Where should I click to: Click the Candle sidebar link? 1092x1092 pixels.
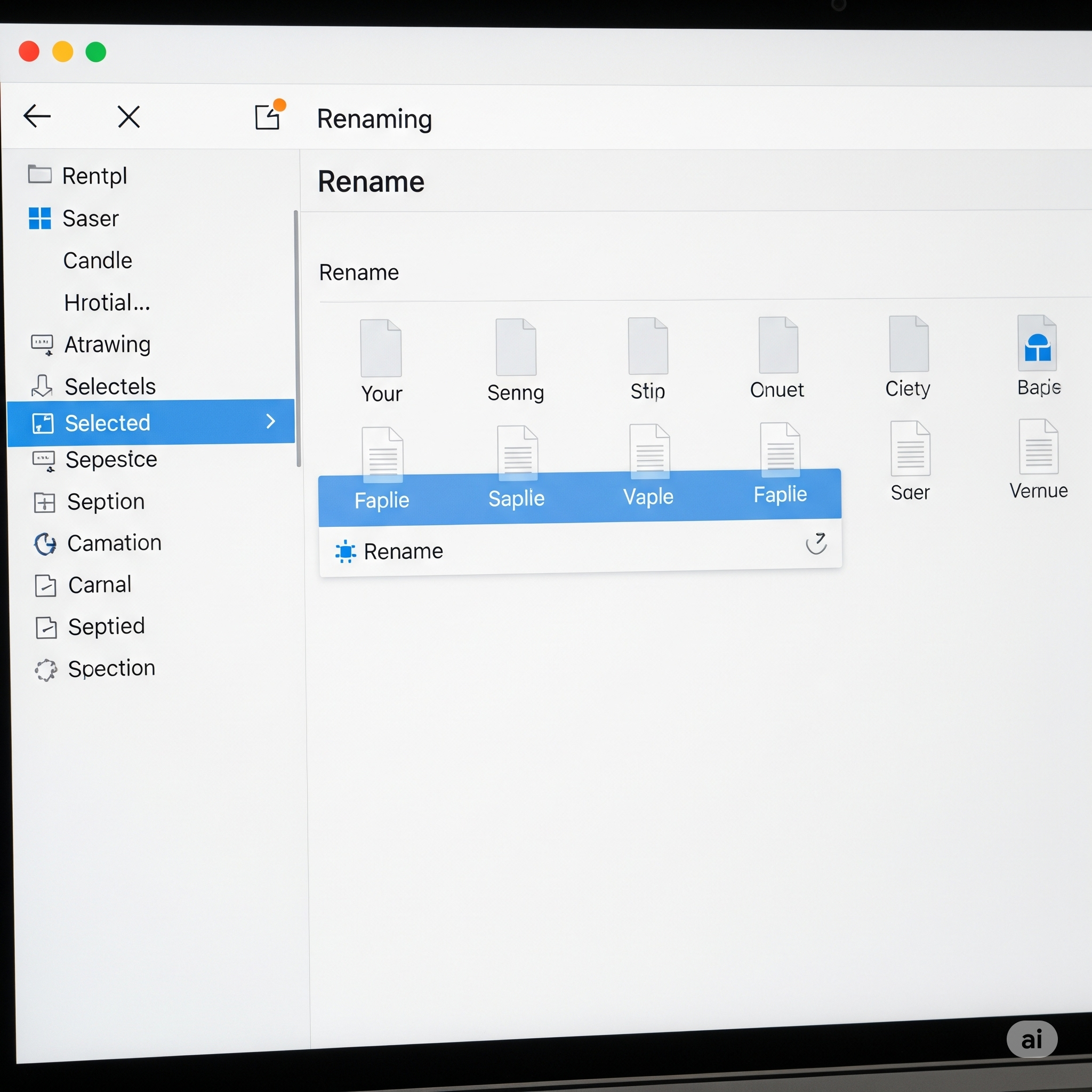click(x=98, y=261)
